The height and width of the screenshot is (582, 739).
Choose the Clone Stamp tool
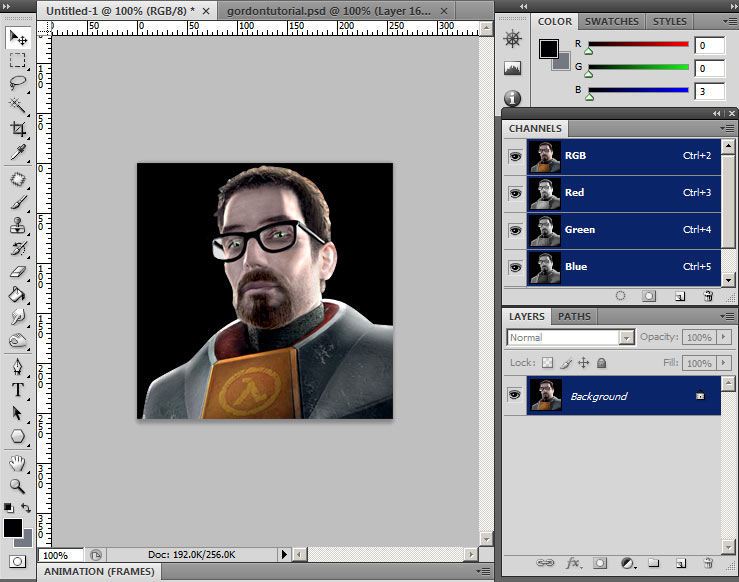click(18, 225)
